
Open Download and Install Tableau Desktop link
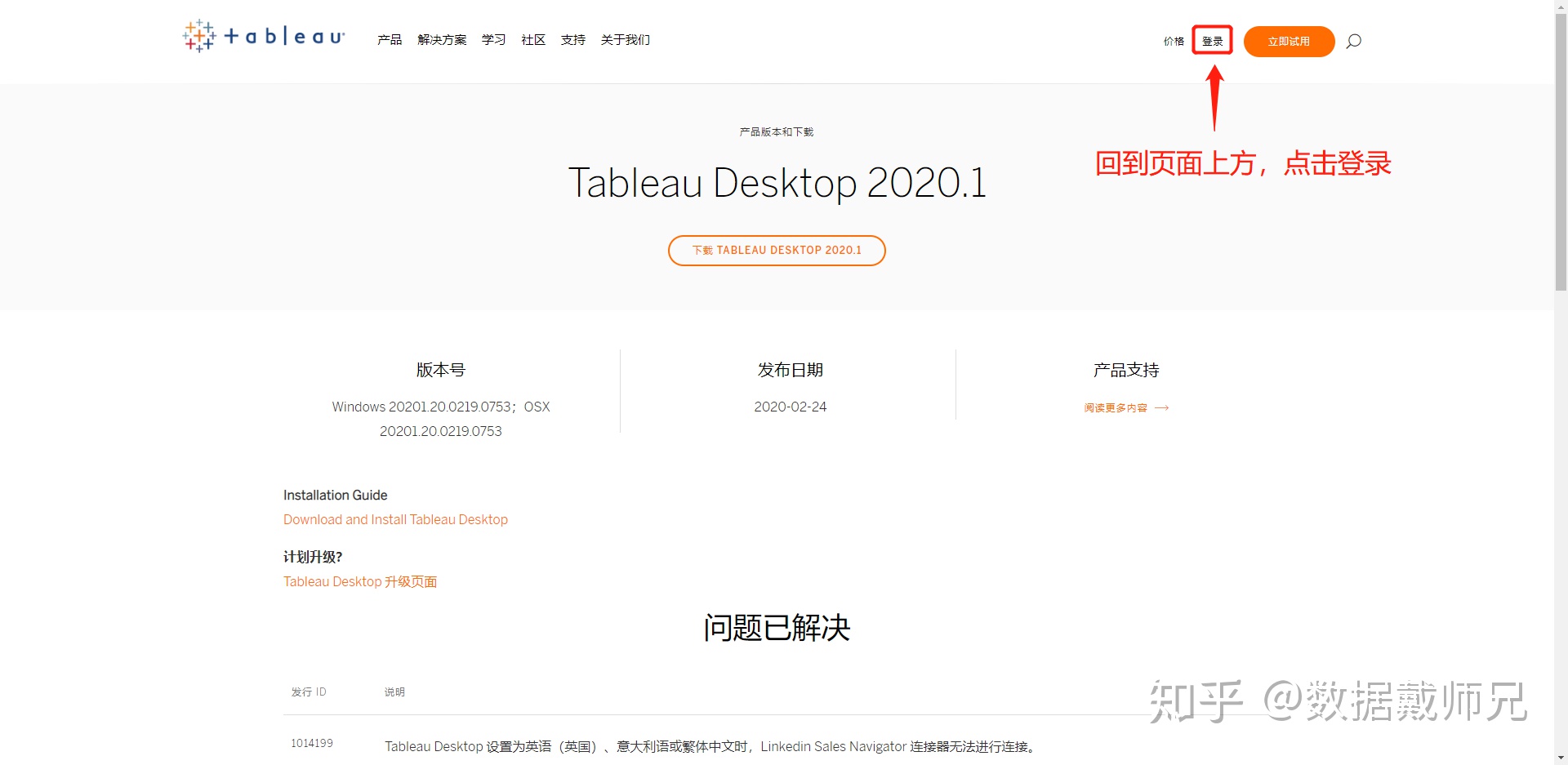pos(395,519)
